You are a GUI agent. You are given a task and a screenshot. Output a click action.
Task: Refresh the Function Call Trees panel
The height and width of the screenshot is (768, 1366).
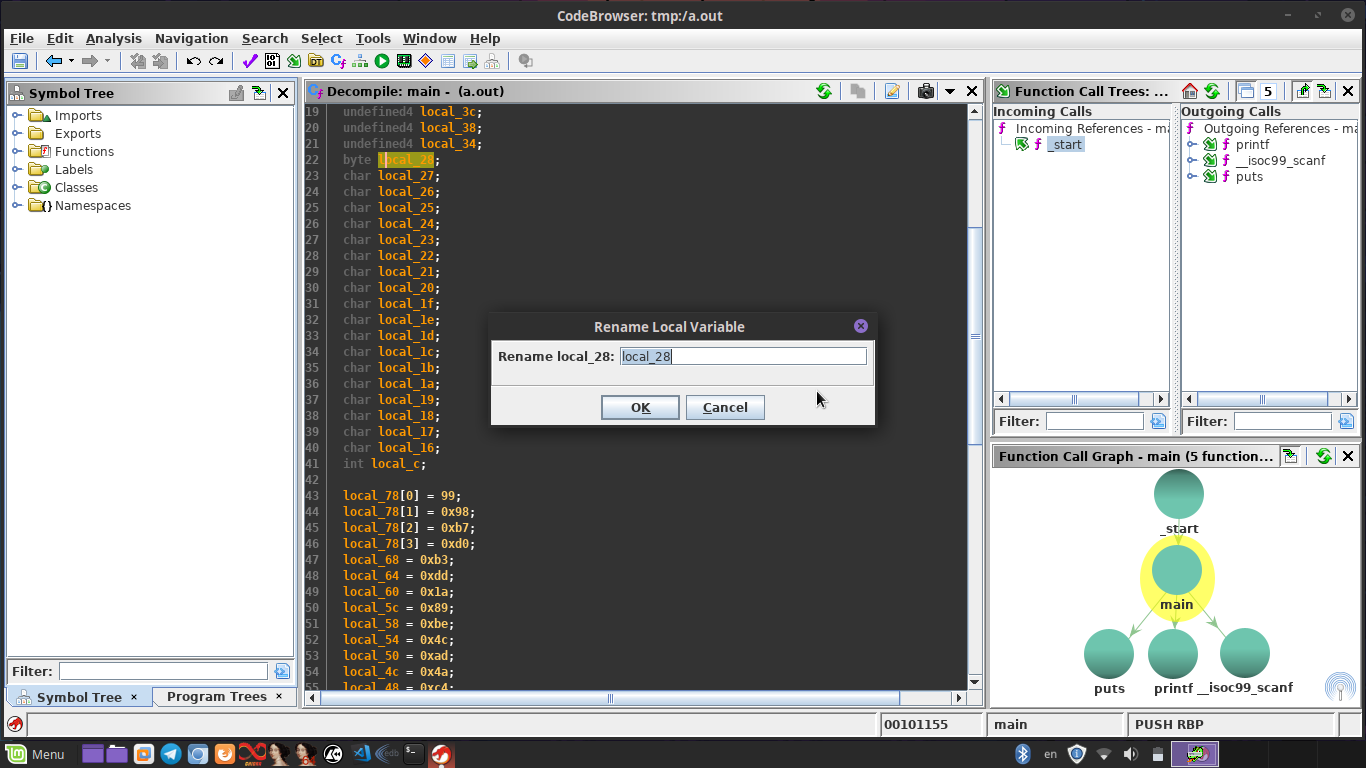pos(1212,91)
